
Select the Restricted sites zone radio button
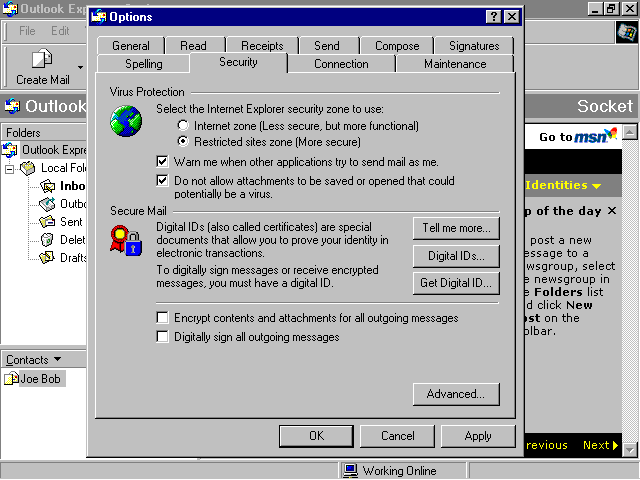(183, 141)
